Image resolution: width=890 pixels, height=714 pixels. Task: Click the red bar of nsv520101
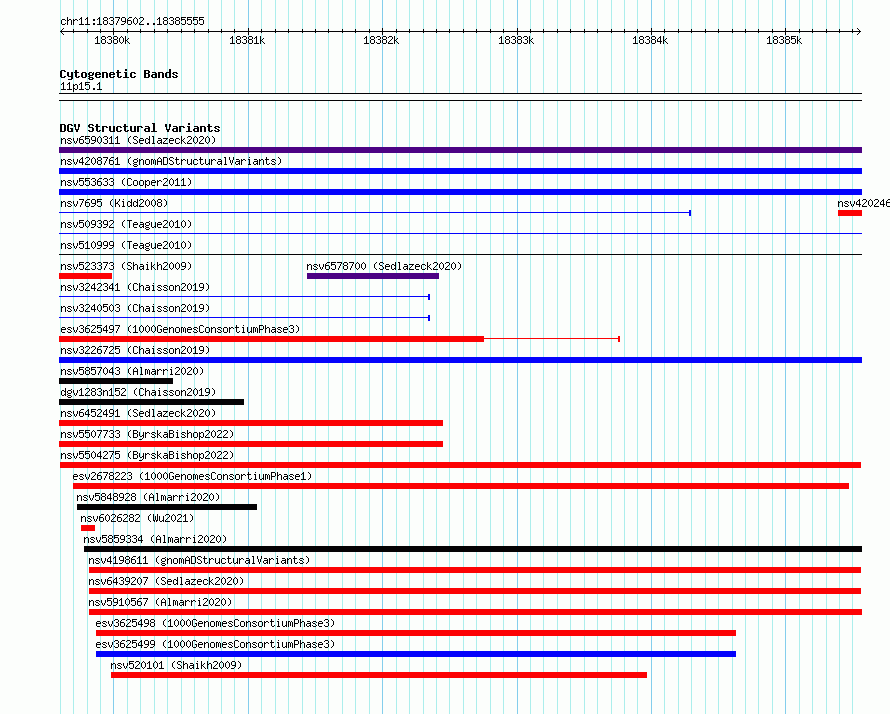[379, 675]
